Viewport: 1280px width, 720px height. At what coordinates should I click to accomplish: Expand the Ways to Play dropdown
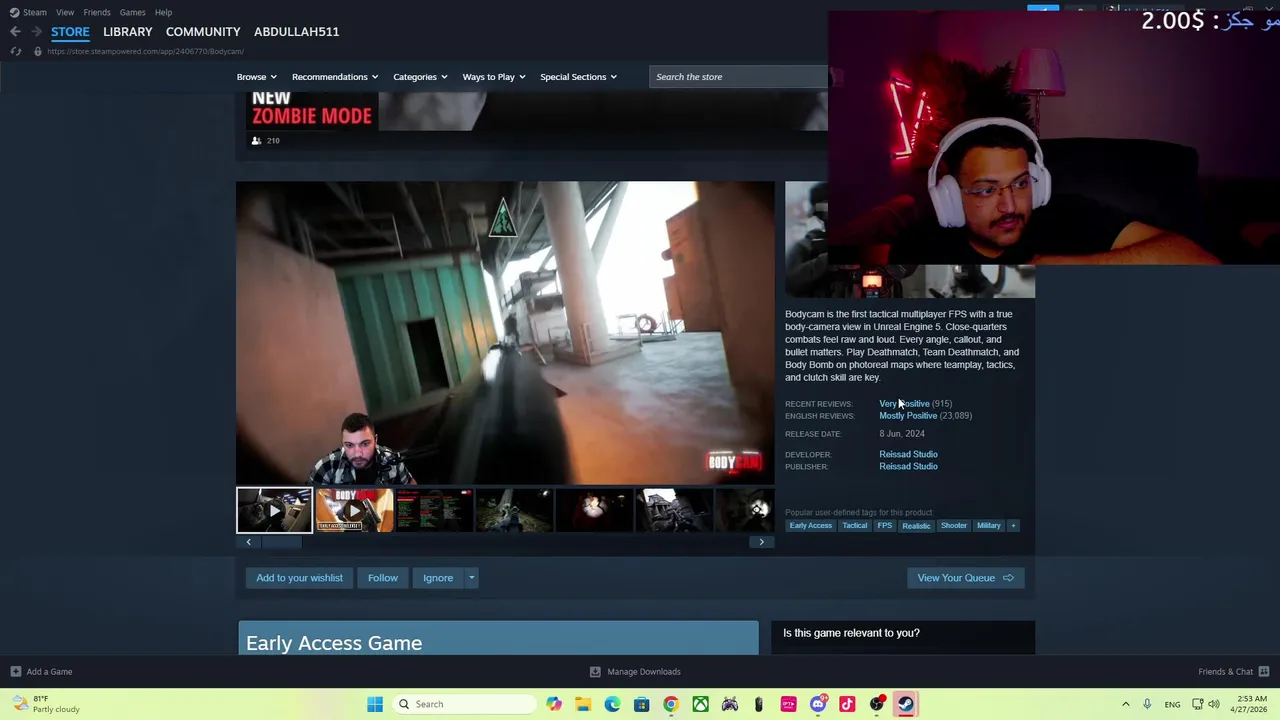[x=494, y=77]
